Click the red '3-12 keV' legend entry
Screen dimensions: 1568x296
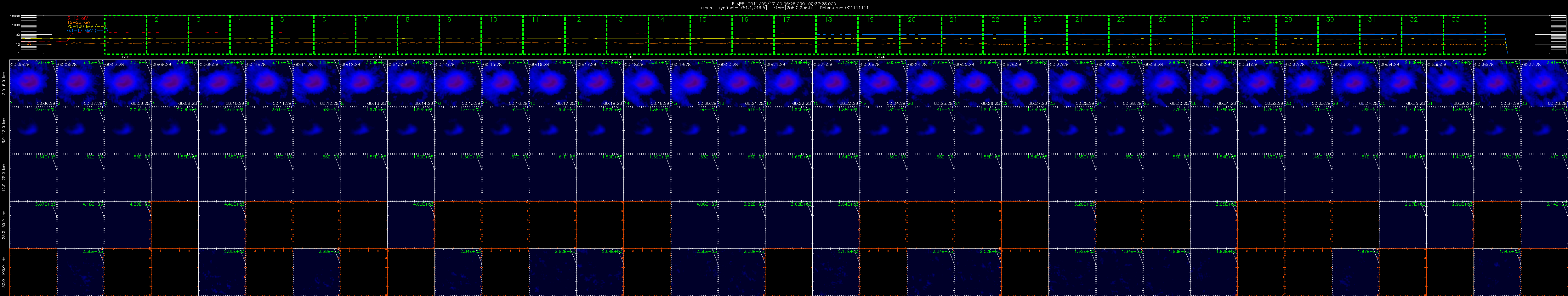click(77, 18)
